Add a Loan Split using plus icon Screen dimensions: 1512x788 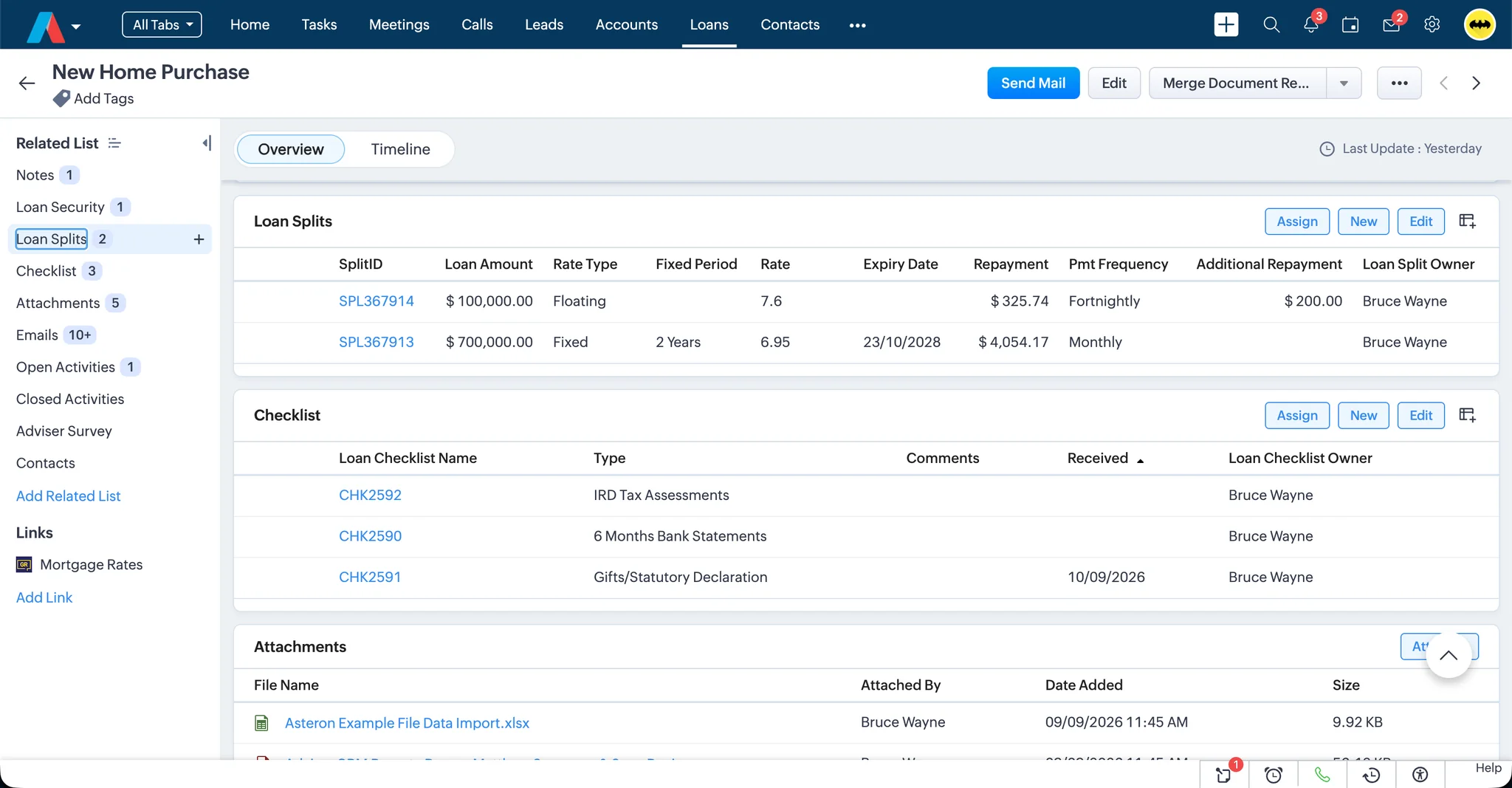tap(199, 239)
